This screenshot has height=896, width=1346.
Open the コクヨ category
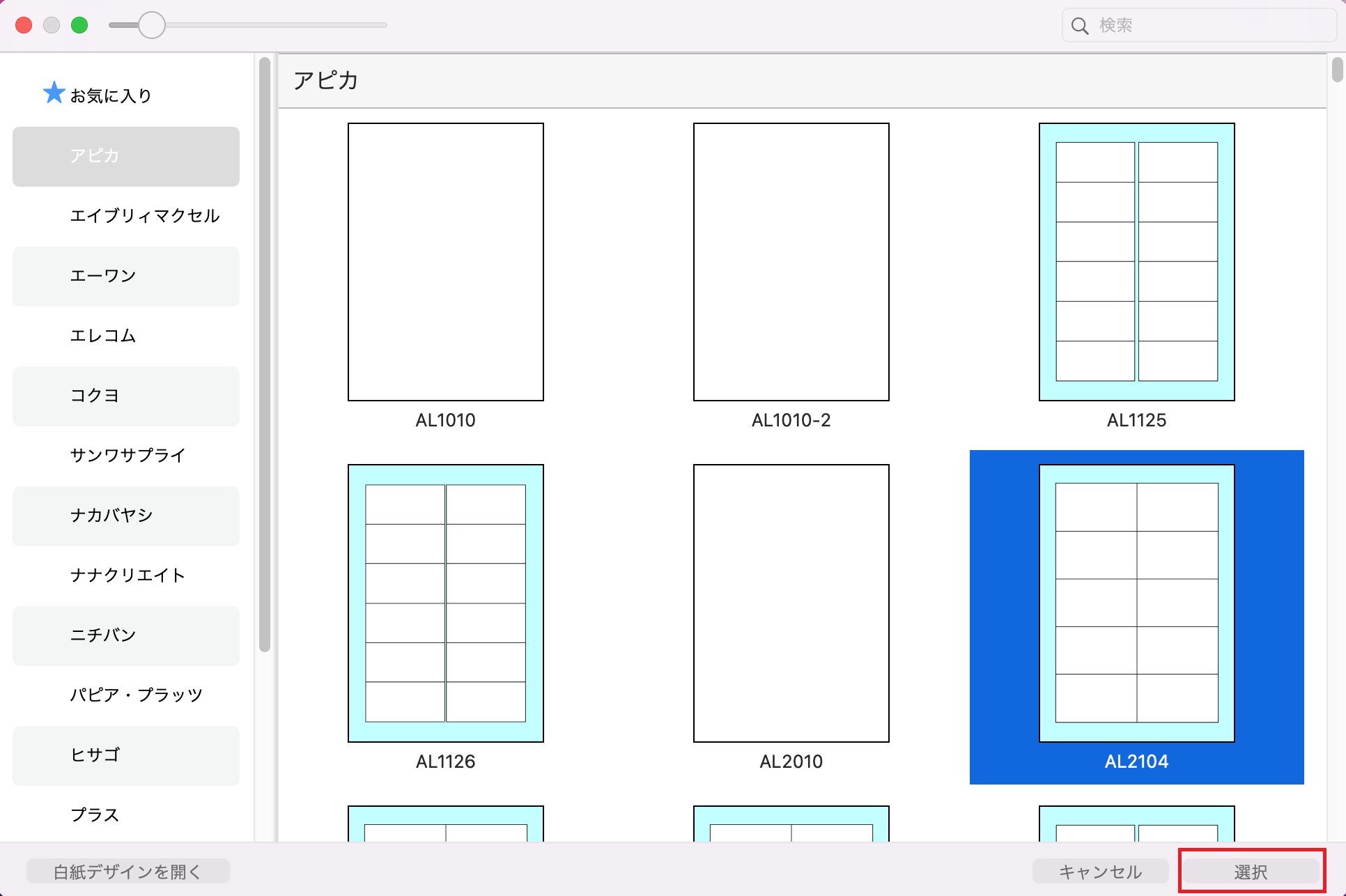(126, 396)
